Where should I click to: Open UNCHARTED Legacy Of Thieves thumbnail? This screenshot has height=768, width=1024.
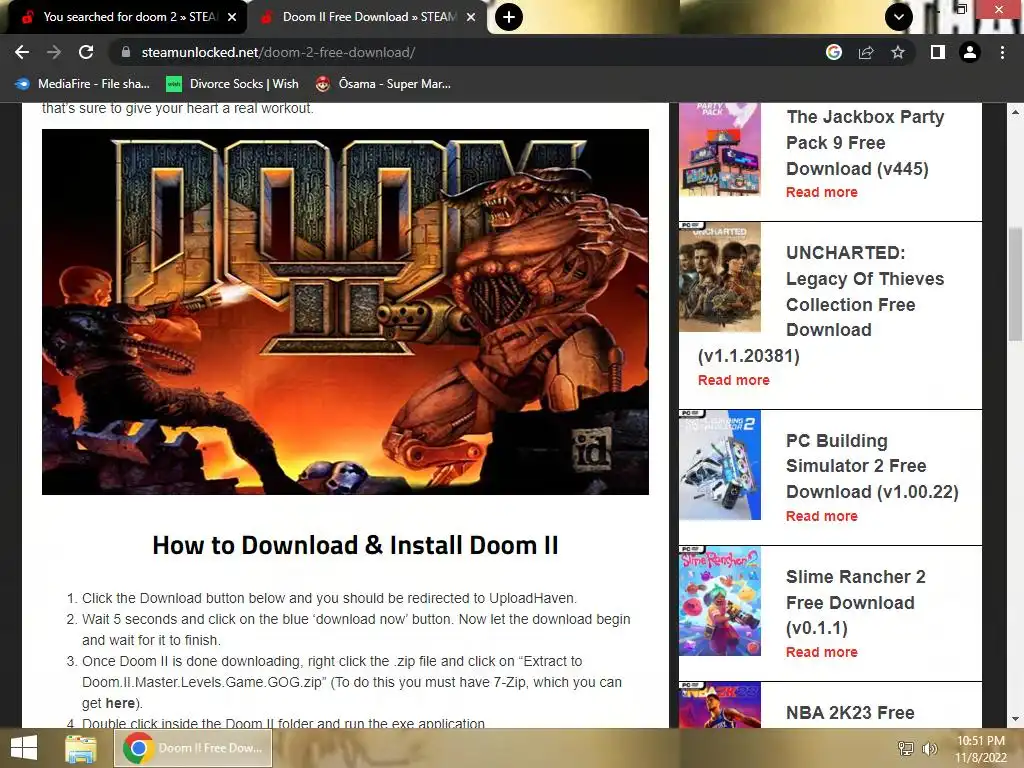click(x=720, y=277)
